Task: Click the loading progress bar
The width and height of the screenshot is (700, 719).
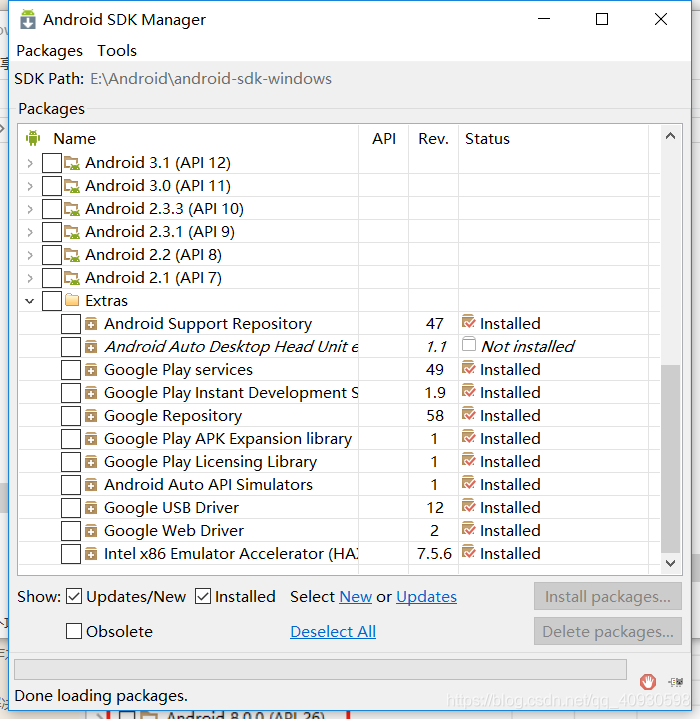Action: pos(320,669)
